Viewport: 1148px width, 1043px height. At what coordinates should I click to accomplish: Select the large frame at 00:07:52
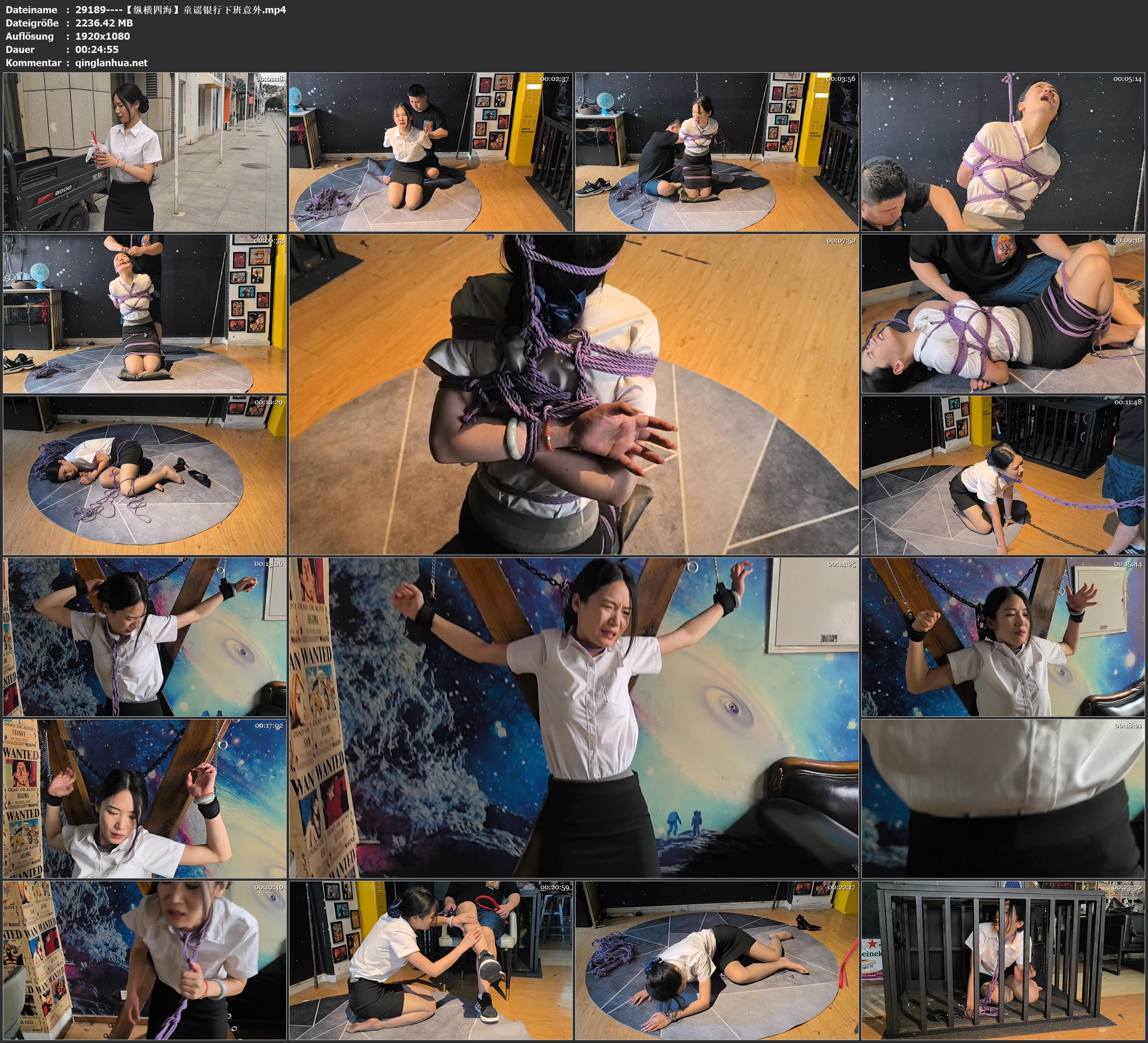tap(573, 394)
